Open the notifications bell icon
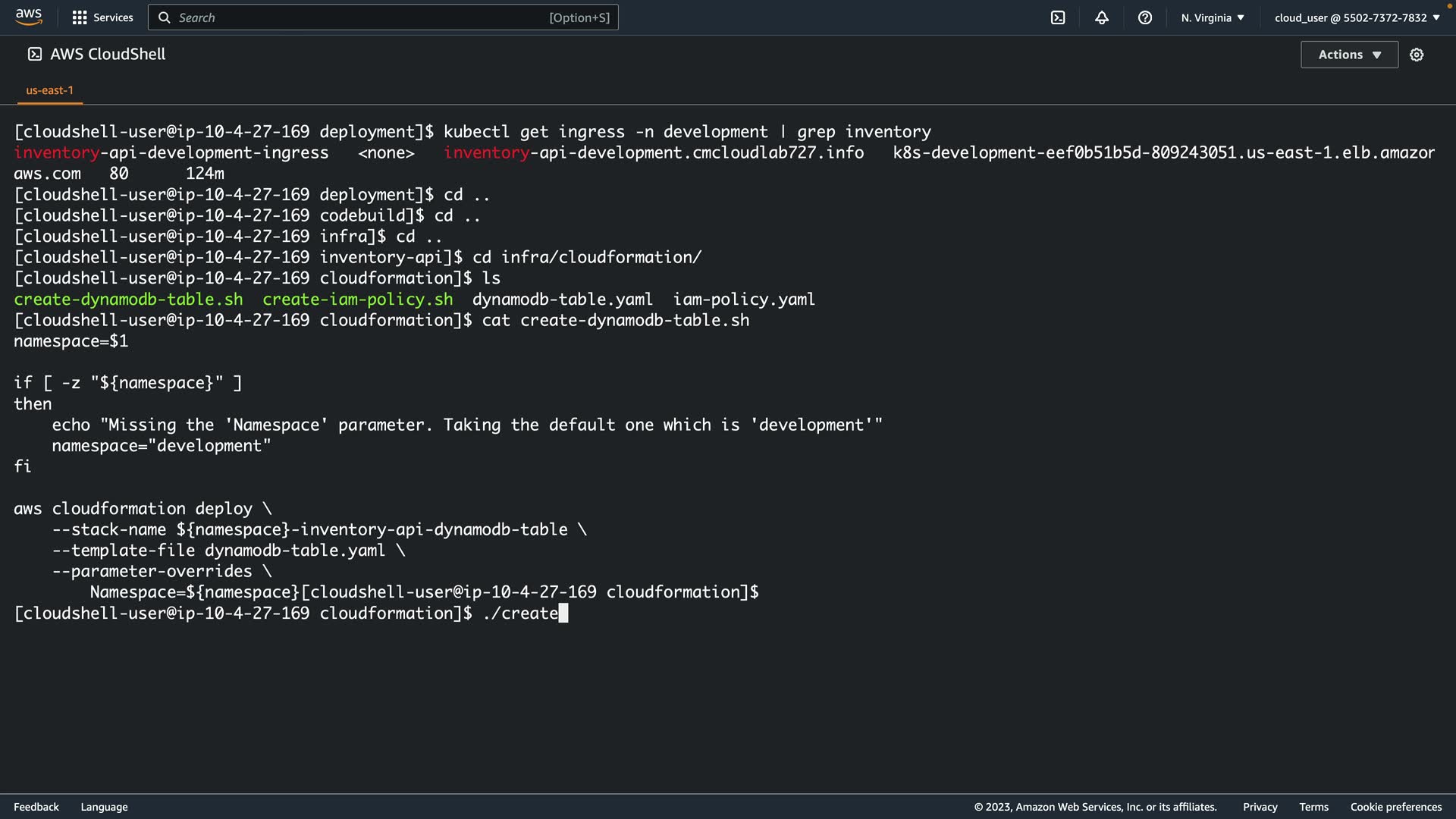 click(x=1102, y=17)
